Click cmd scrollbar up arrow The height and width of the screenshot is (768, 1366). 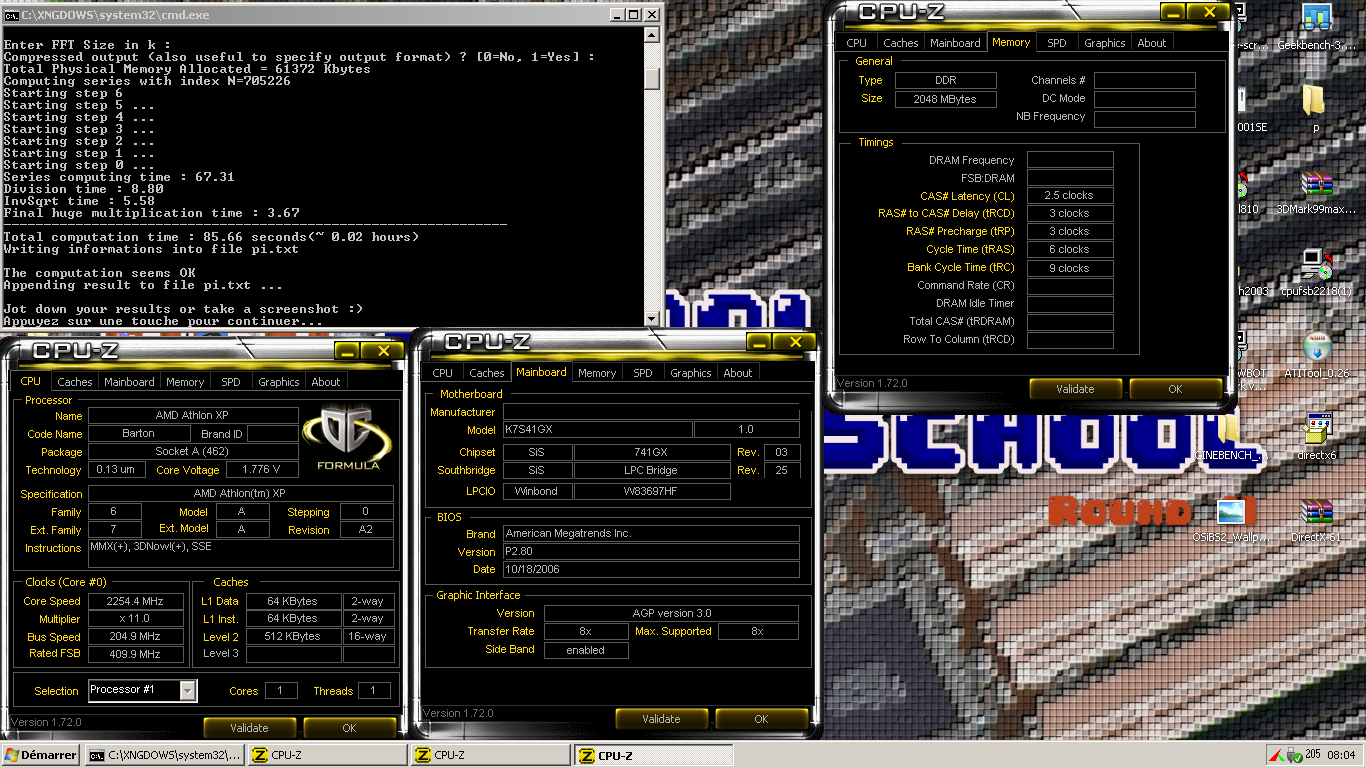click(x=652, y=37)
